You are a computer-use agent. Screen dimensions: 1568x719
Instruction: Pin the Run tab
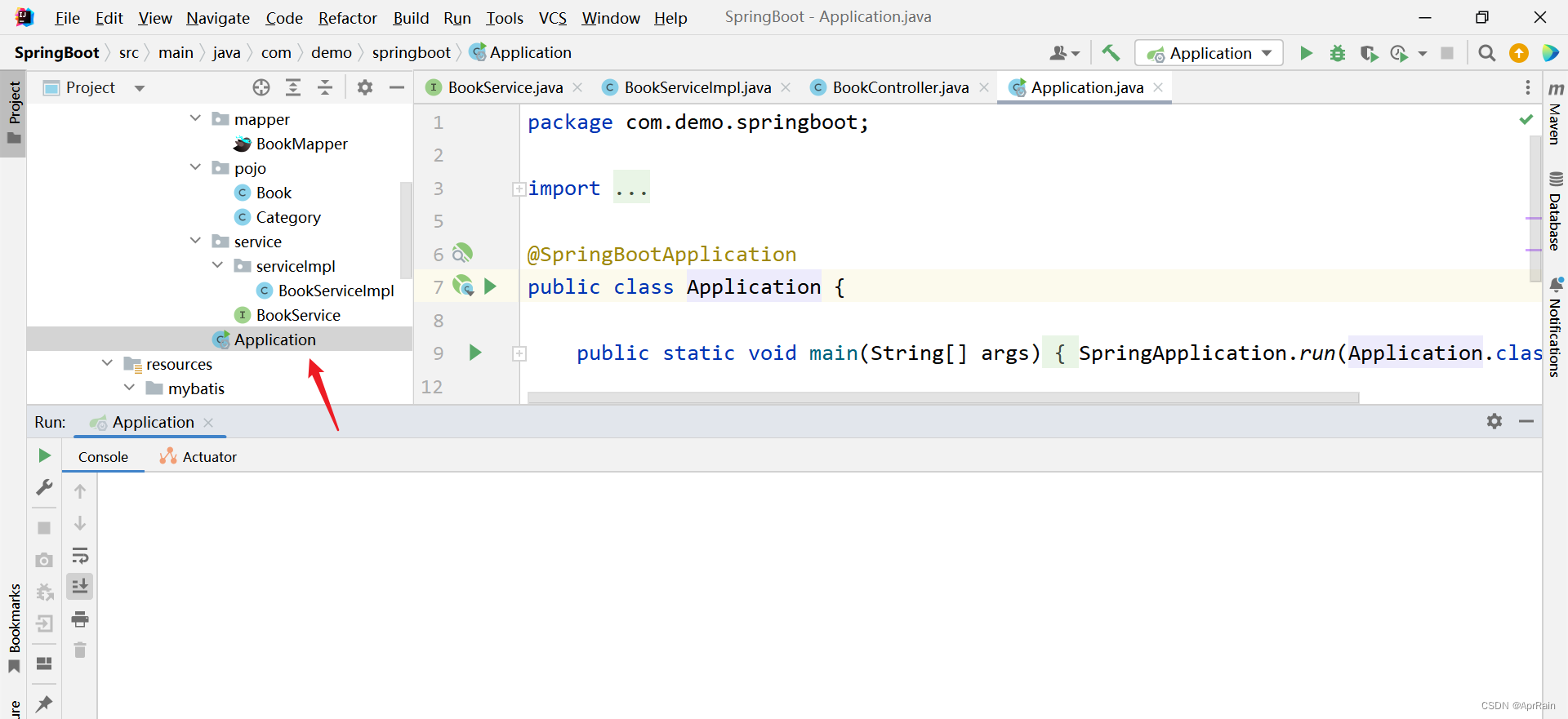pyautogui.click(x=45, y=703)
